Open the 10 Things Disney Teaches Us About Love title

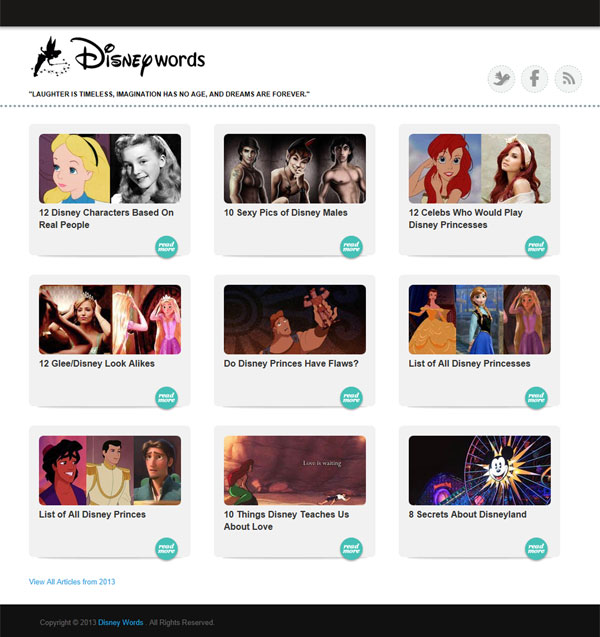click(286, 520)
